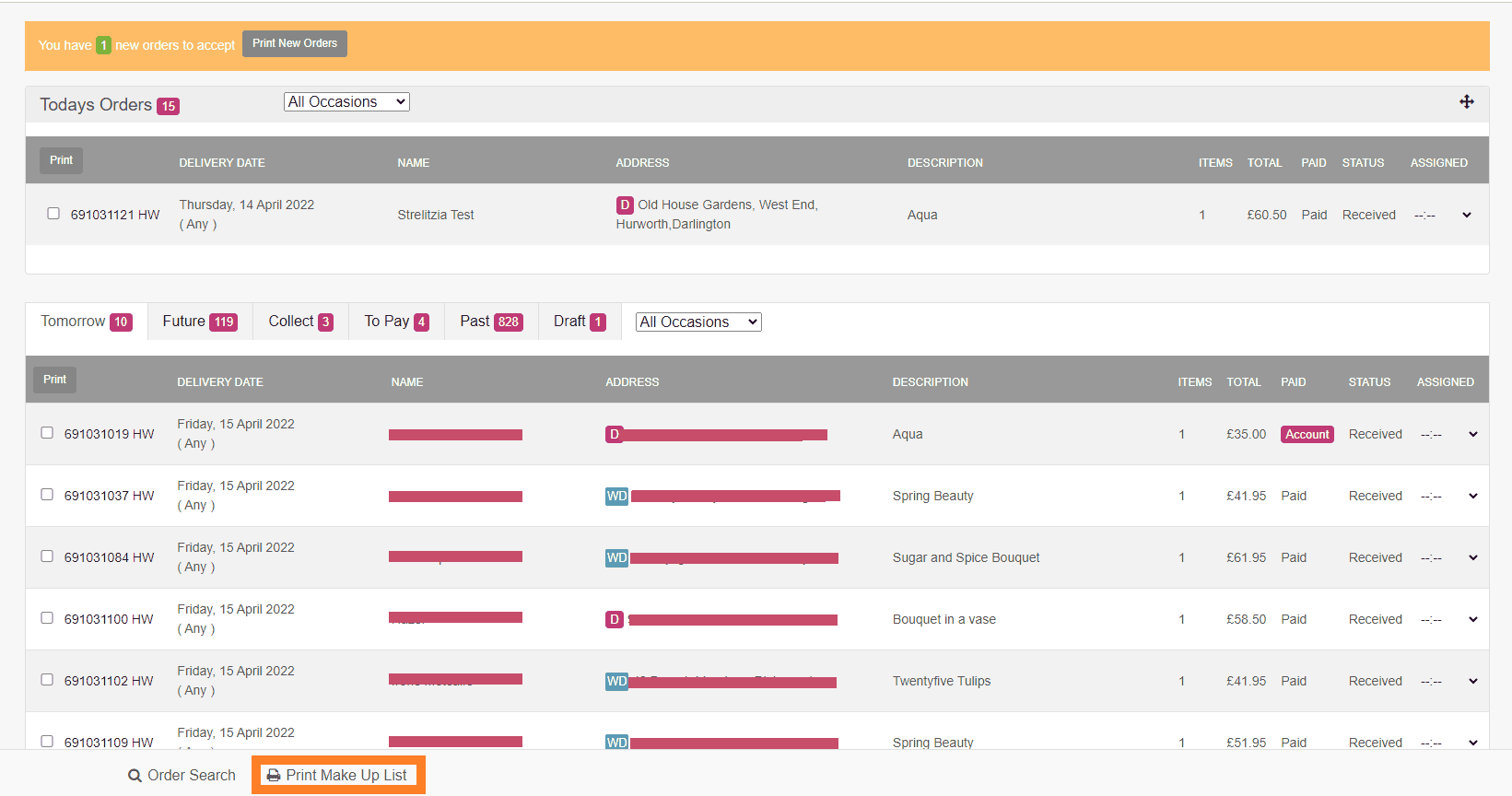Tick the checkbox for order 691031037 HW
Viewport: 1512px width, 796px height.
(47, 495)
